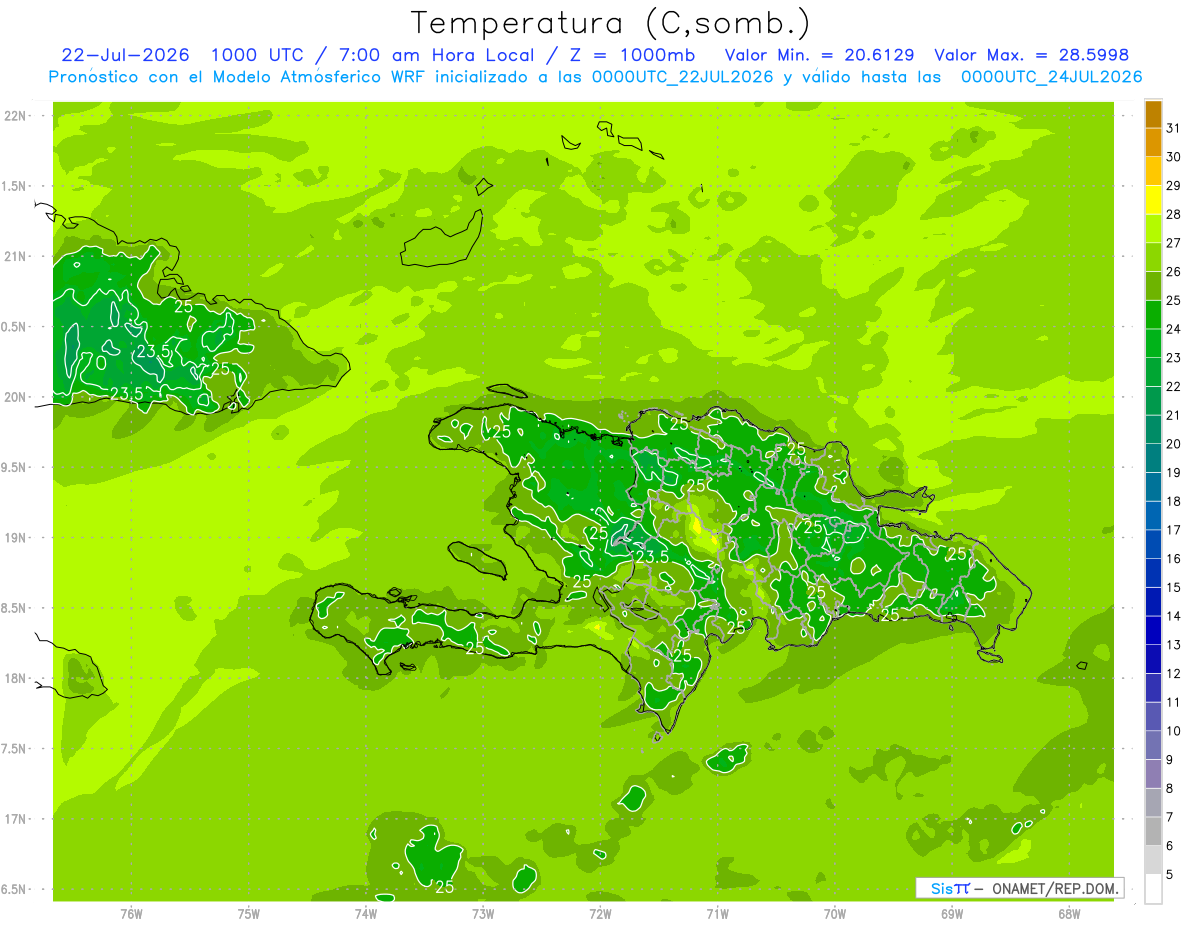Screen dimensions: 1200x927
Task: Click the 21N latitude axis label
Action: click(x=15, y=256)
